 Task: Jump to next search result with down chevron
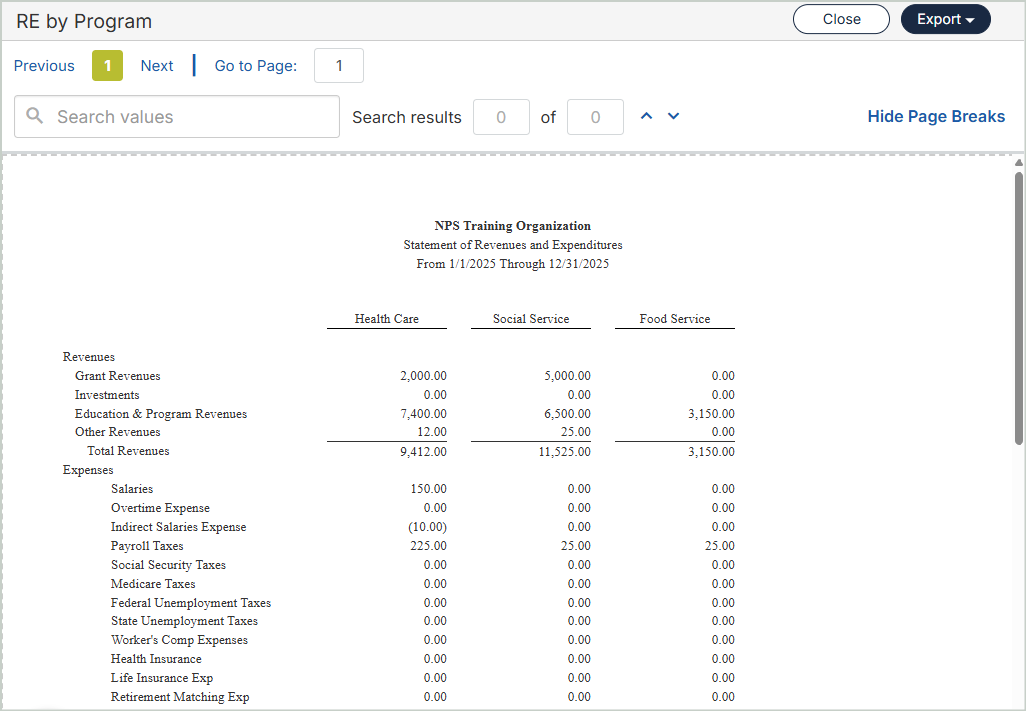coord(673,117)
